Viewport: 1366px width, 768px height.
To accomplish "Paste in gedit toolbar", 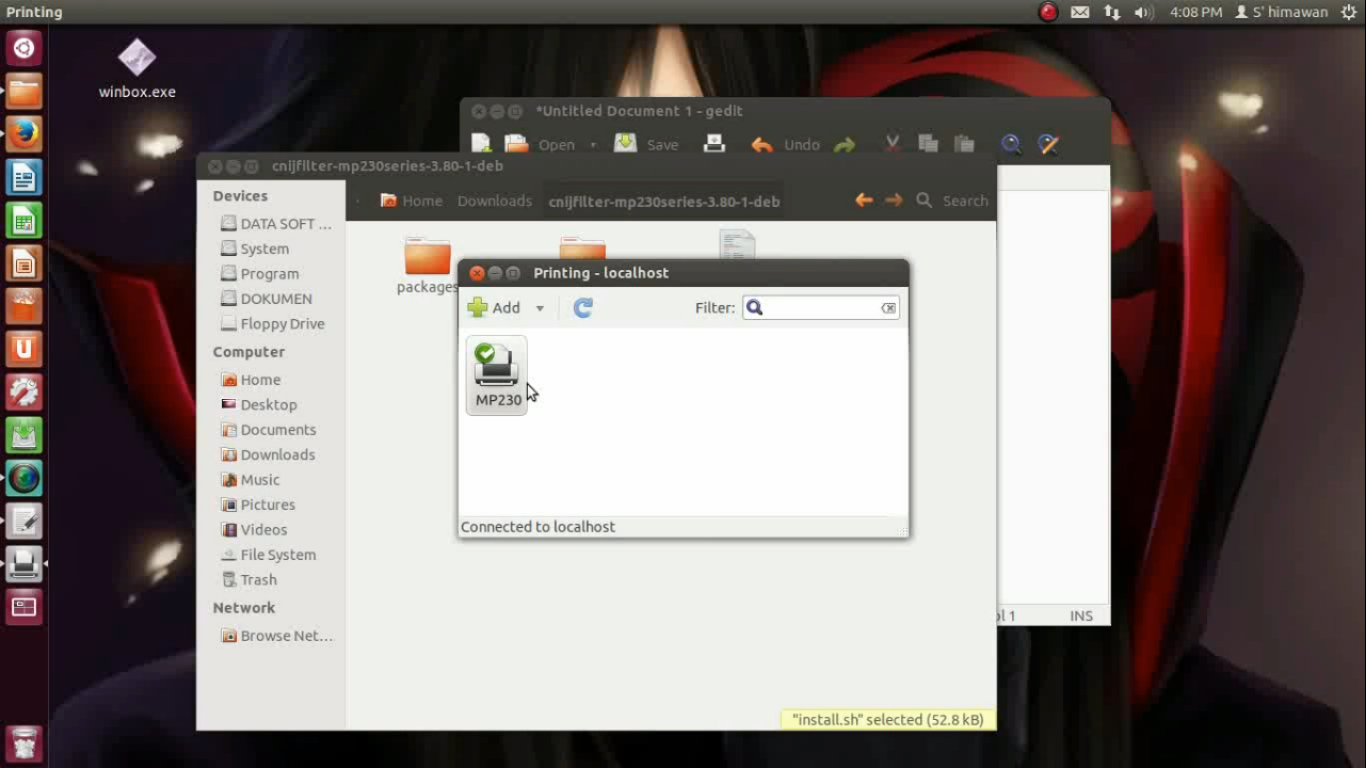I will click(964, 144).
